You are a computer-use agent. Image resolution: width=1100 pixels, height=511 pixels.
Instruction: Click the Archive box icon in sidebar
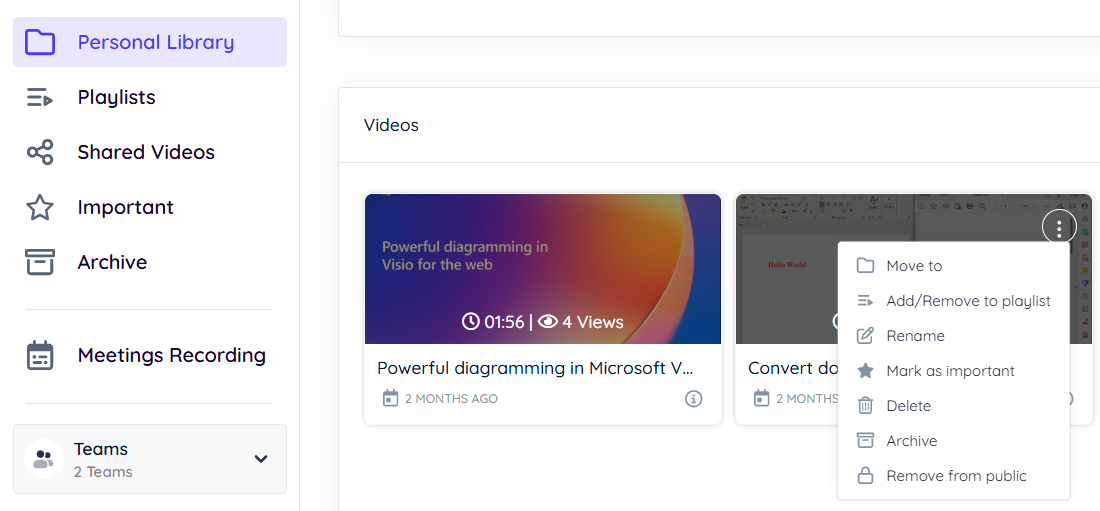pos(40,262)
